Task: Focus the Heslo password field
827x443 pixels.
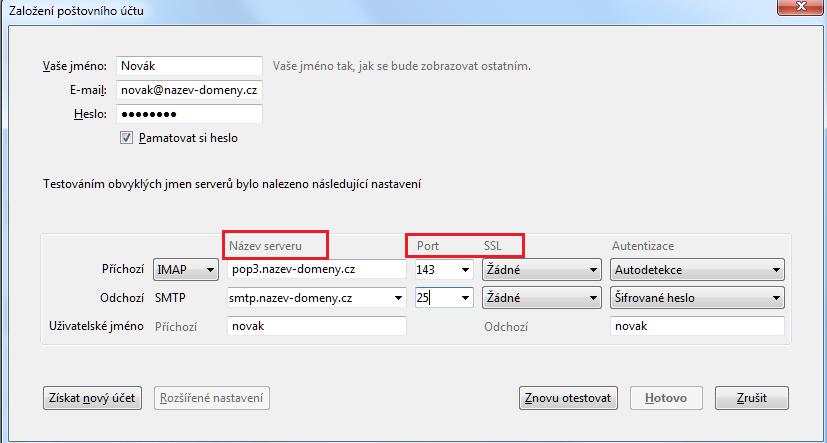Action: click(189, 114)
